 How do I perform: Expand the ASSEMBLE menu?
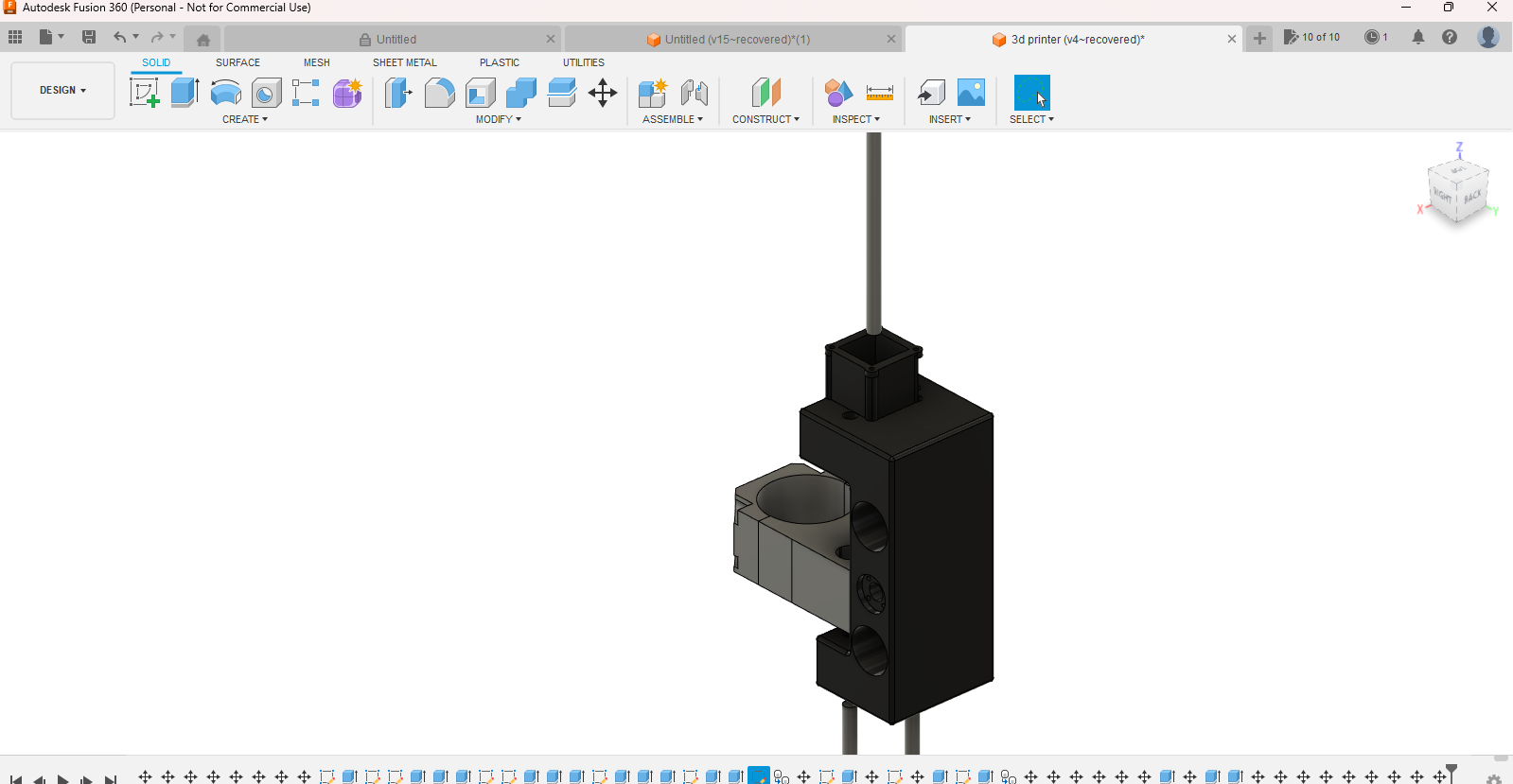click(x=673, y=119)
